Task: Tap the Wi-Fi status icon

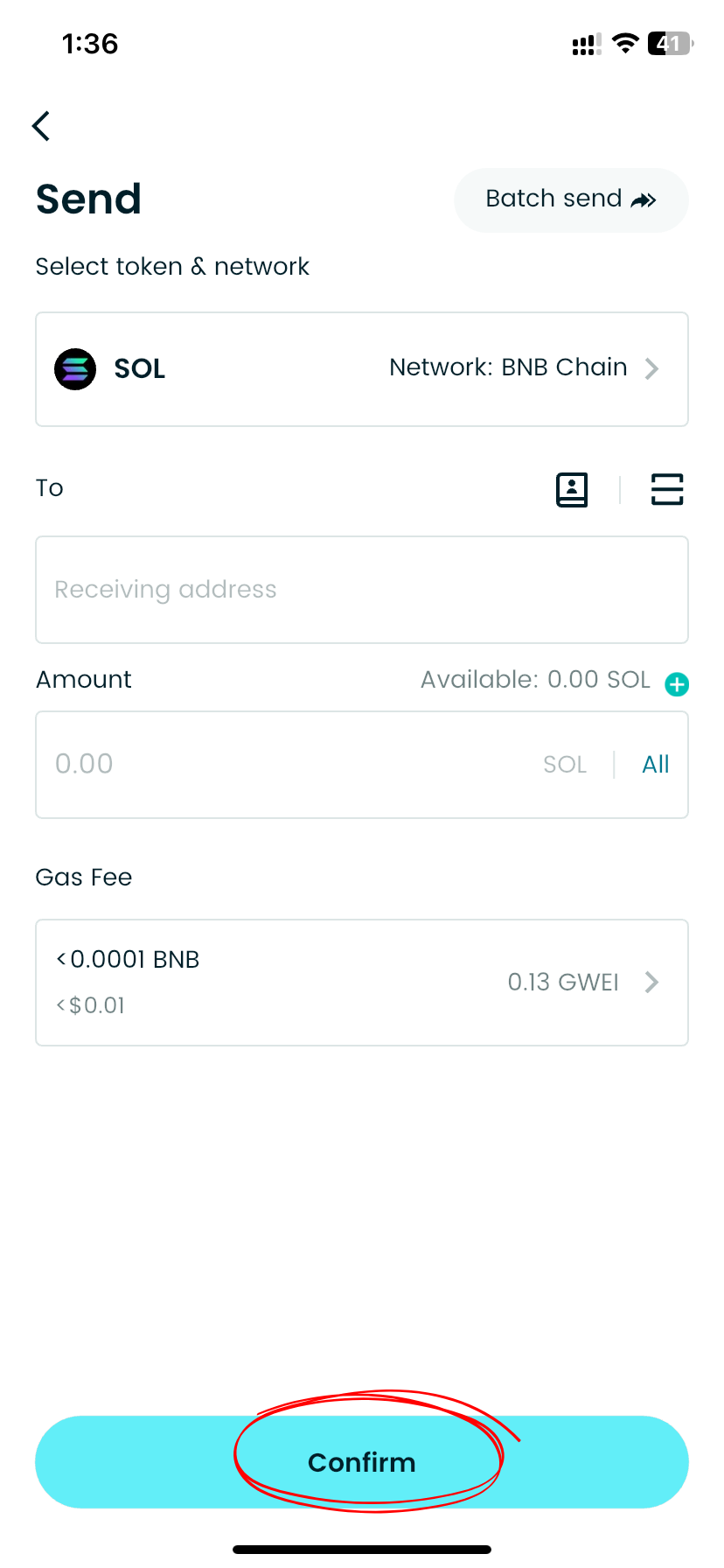Action: click(x=625, y=44)
